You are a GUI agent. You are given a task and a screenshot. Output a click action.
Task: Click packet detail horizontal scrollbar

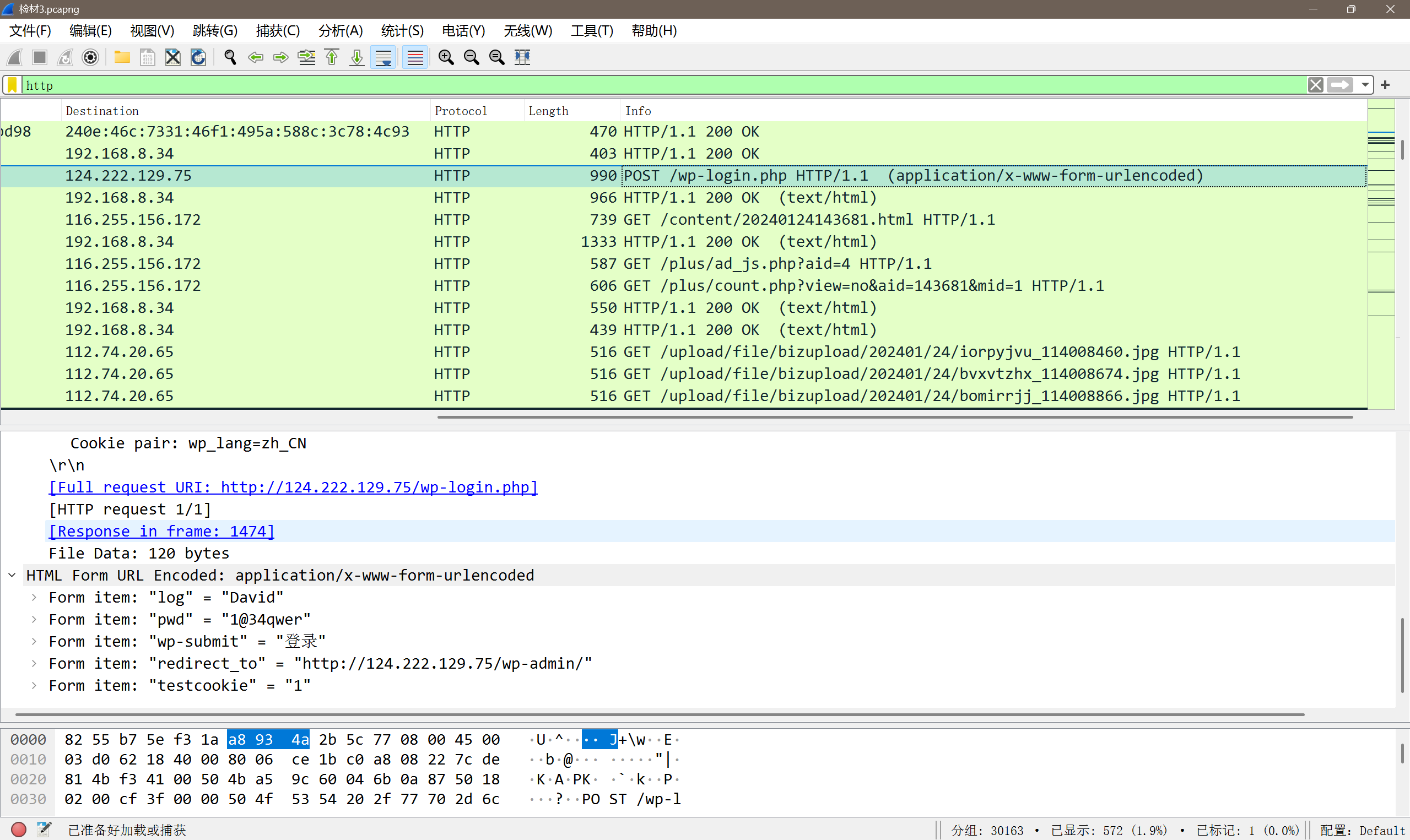[x=660, y=714]
